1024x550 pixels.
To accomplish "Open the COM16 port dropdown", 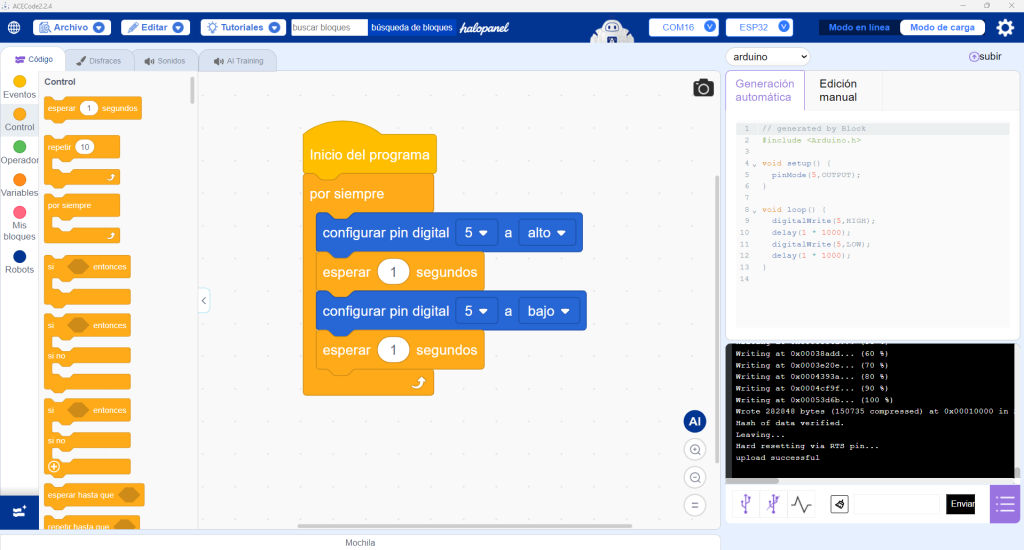I will (684, 27).
